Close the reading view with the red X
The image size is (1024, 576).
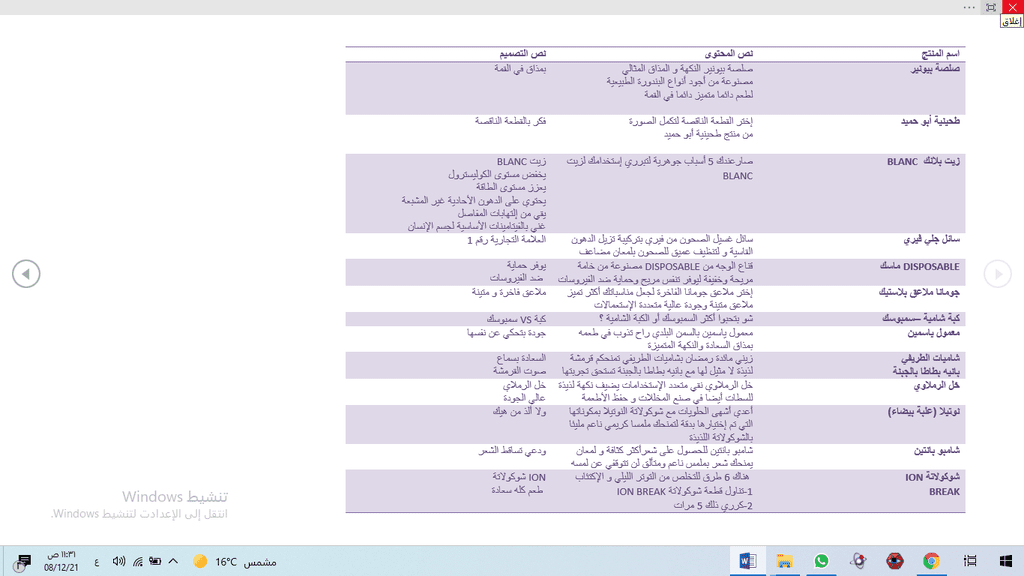(x=1013, y=7)
